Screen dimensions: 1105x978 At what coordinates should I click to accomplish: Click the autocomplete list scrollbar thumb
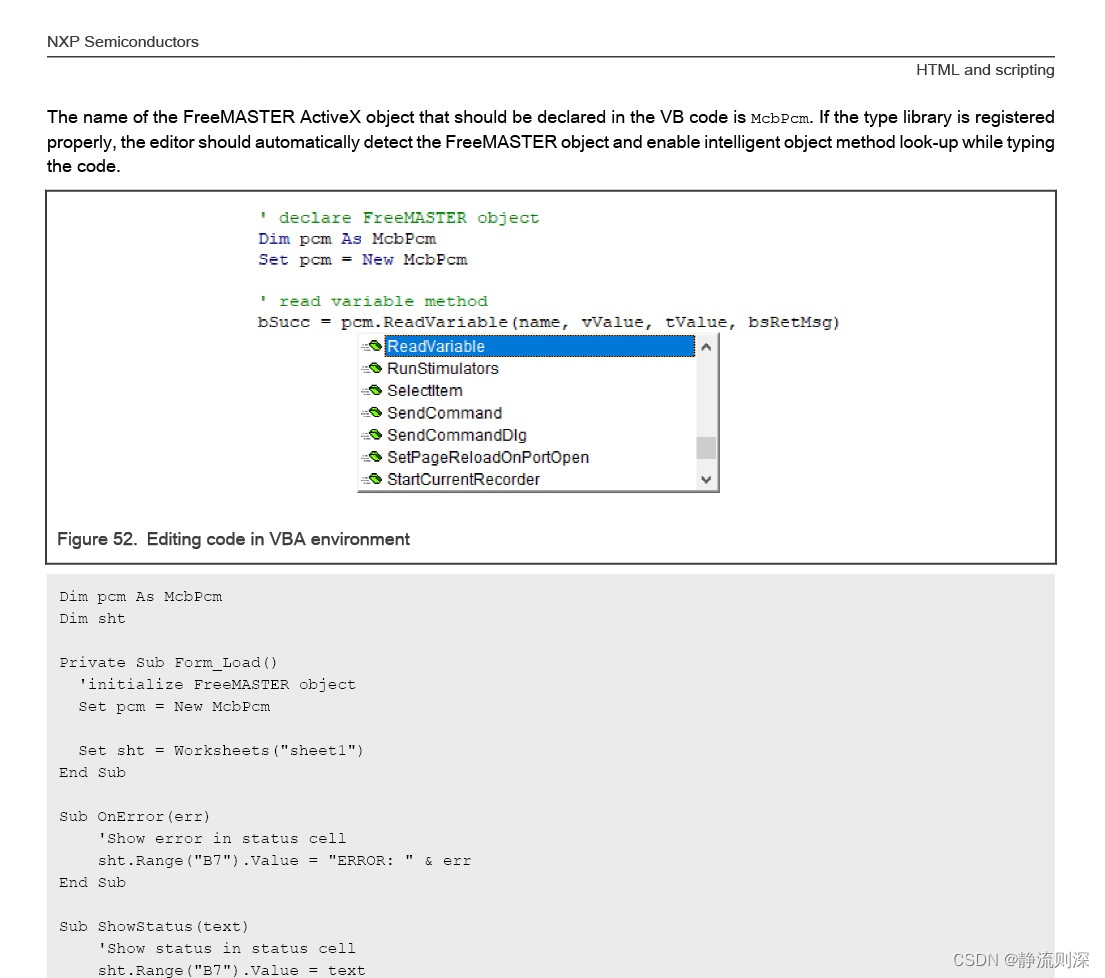click(706, 447)
